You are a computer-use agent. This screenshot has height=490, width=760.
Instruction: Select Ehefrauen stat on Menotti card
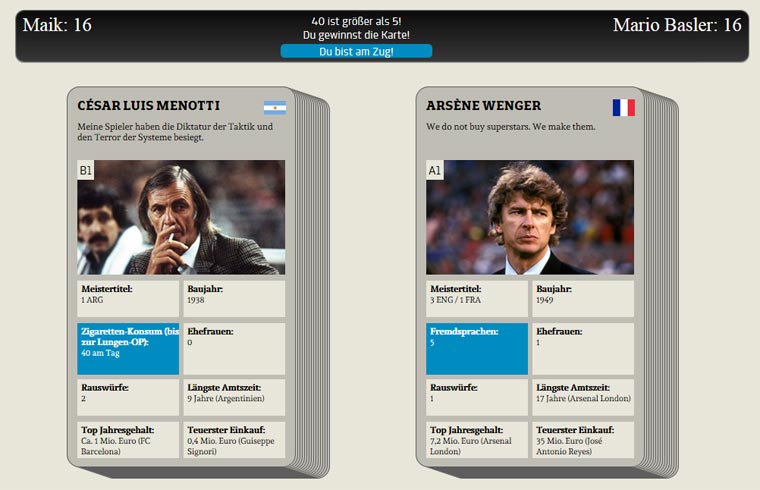(234, 348)
